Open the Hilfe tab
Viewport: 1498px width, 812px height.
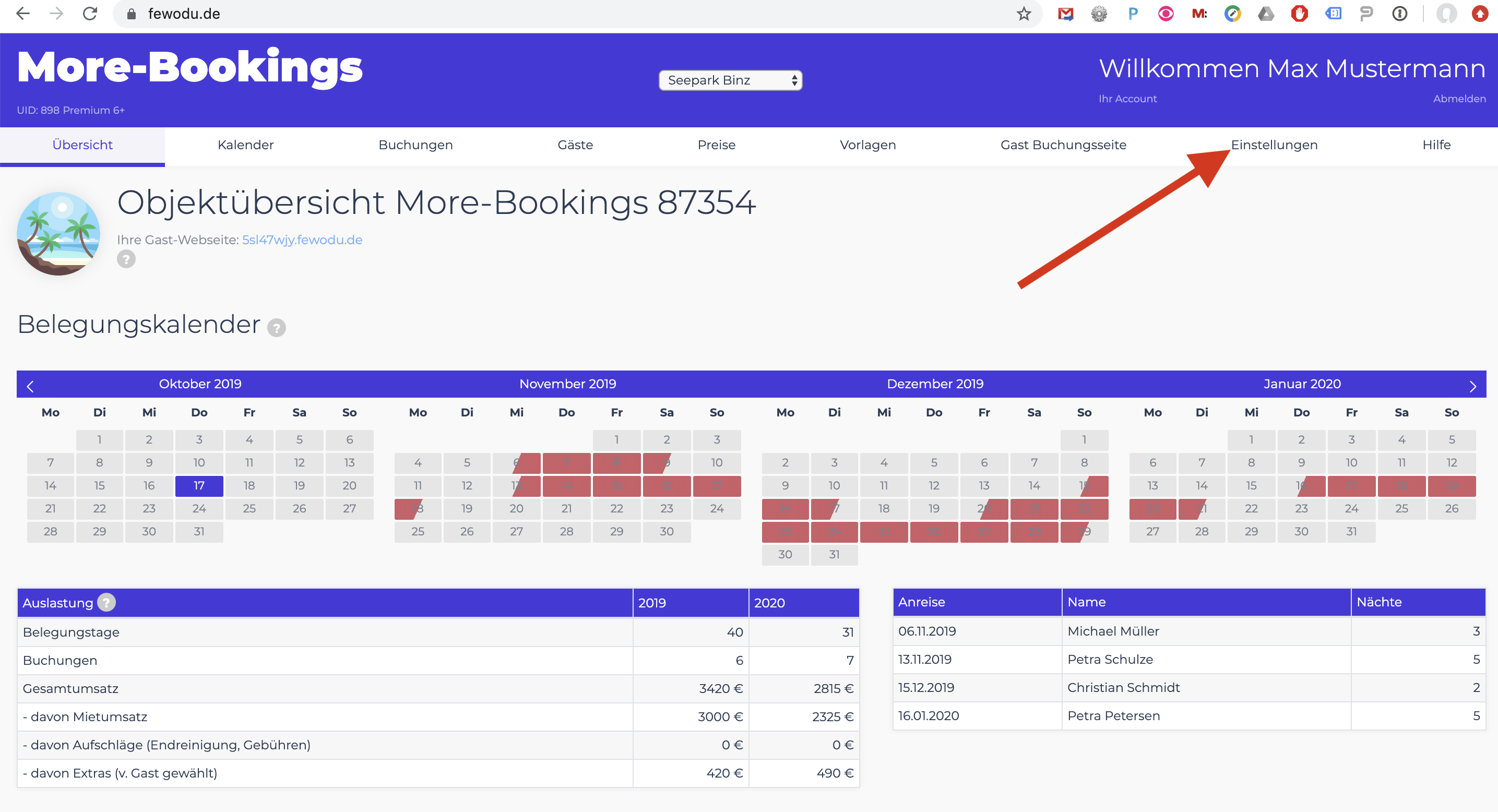1436,145
